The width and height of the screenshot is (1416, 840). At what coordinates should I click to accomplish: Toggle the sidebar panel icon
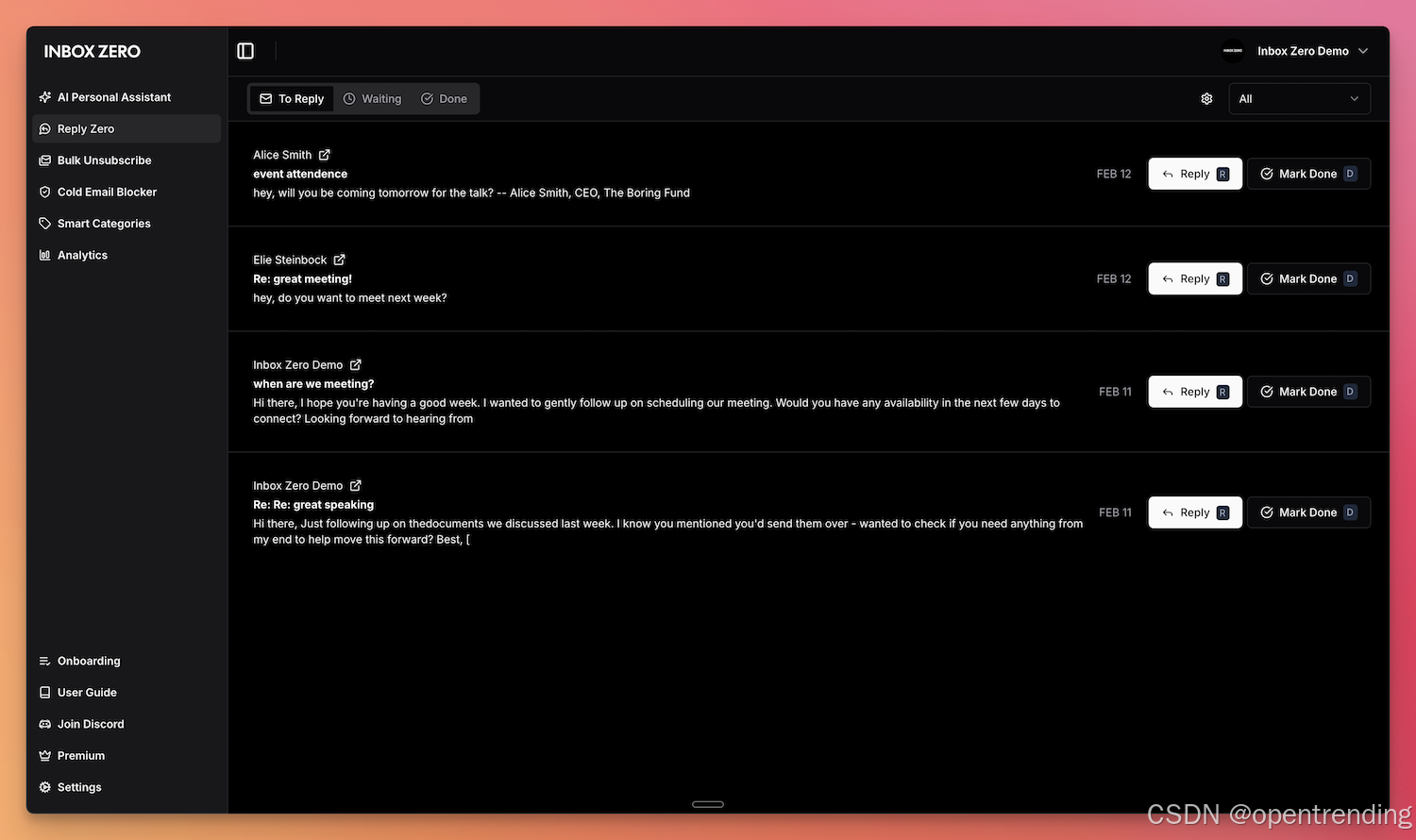pyautogui.click(x=245, y=51)
